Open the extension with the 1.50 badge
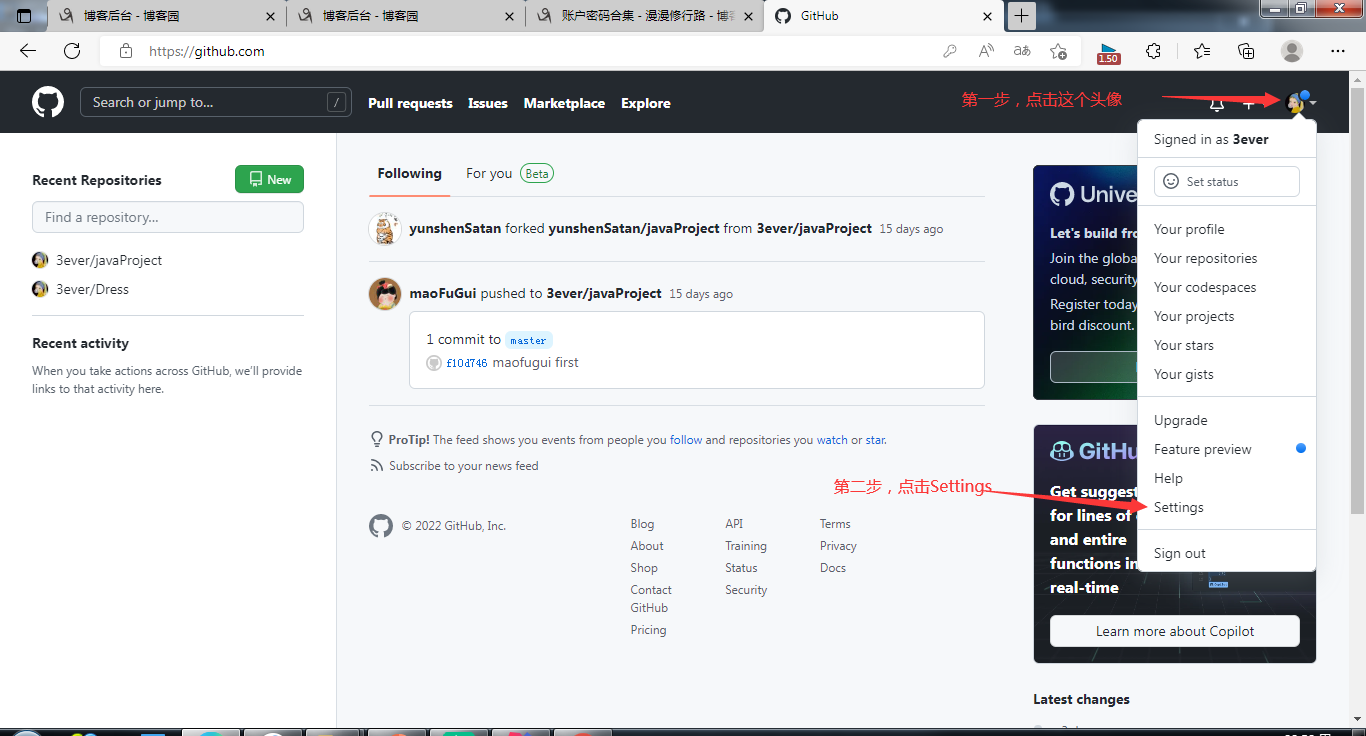This screenshot has height=736, width=1366. (1108, 53)
